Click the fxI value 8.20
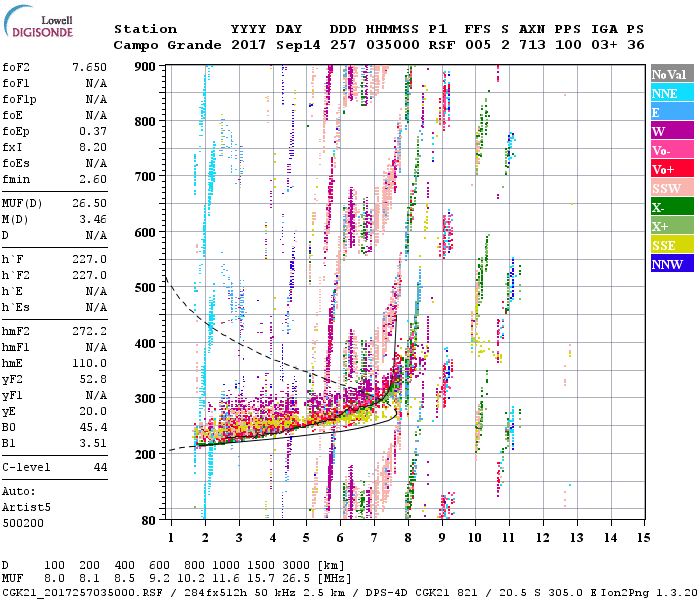700x600 pixels. (93, 147)
